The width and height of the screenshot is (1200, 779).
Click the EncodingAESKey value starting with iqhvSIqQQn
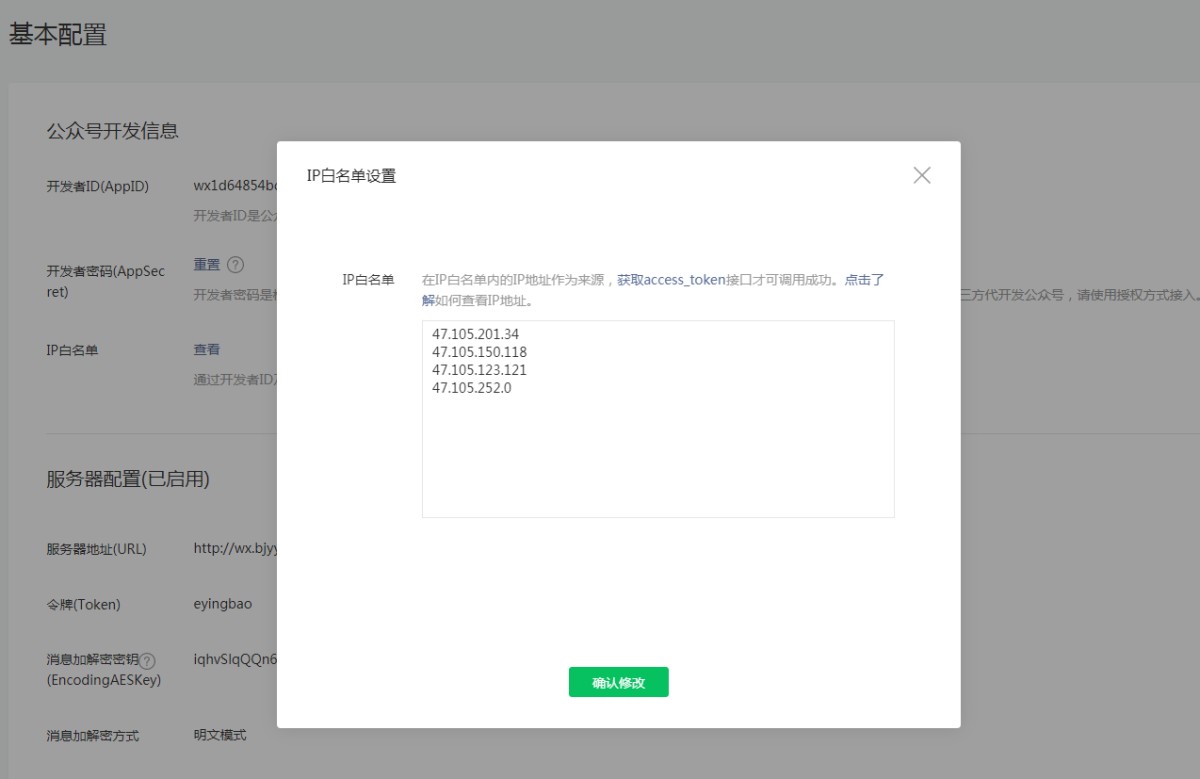(x=234, y=660)
